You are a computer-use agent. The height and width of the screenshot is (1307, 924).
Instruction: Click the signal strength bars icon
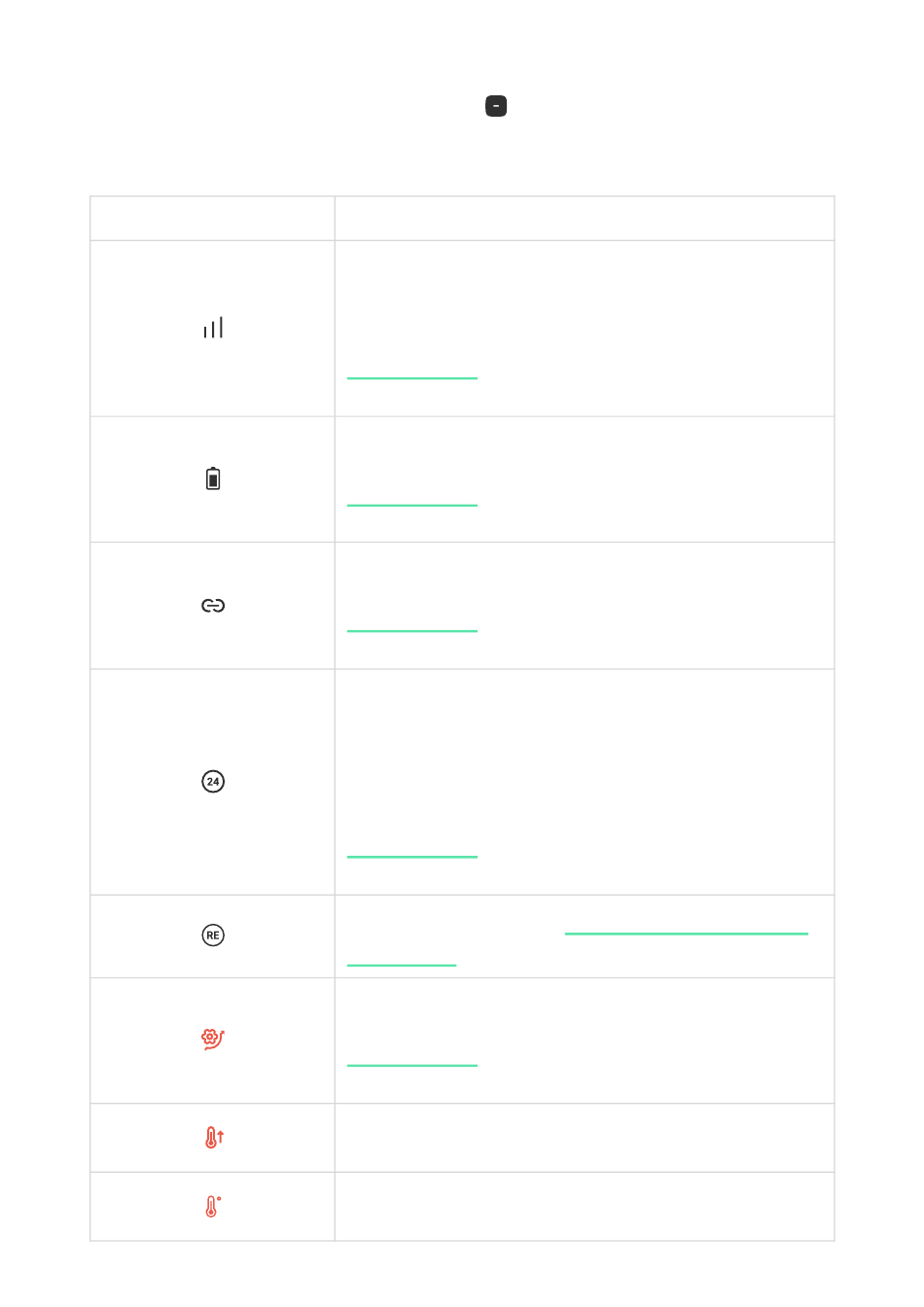pos(213,328)
